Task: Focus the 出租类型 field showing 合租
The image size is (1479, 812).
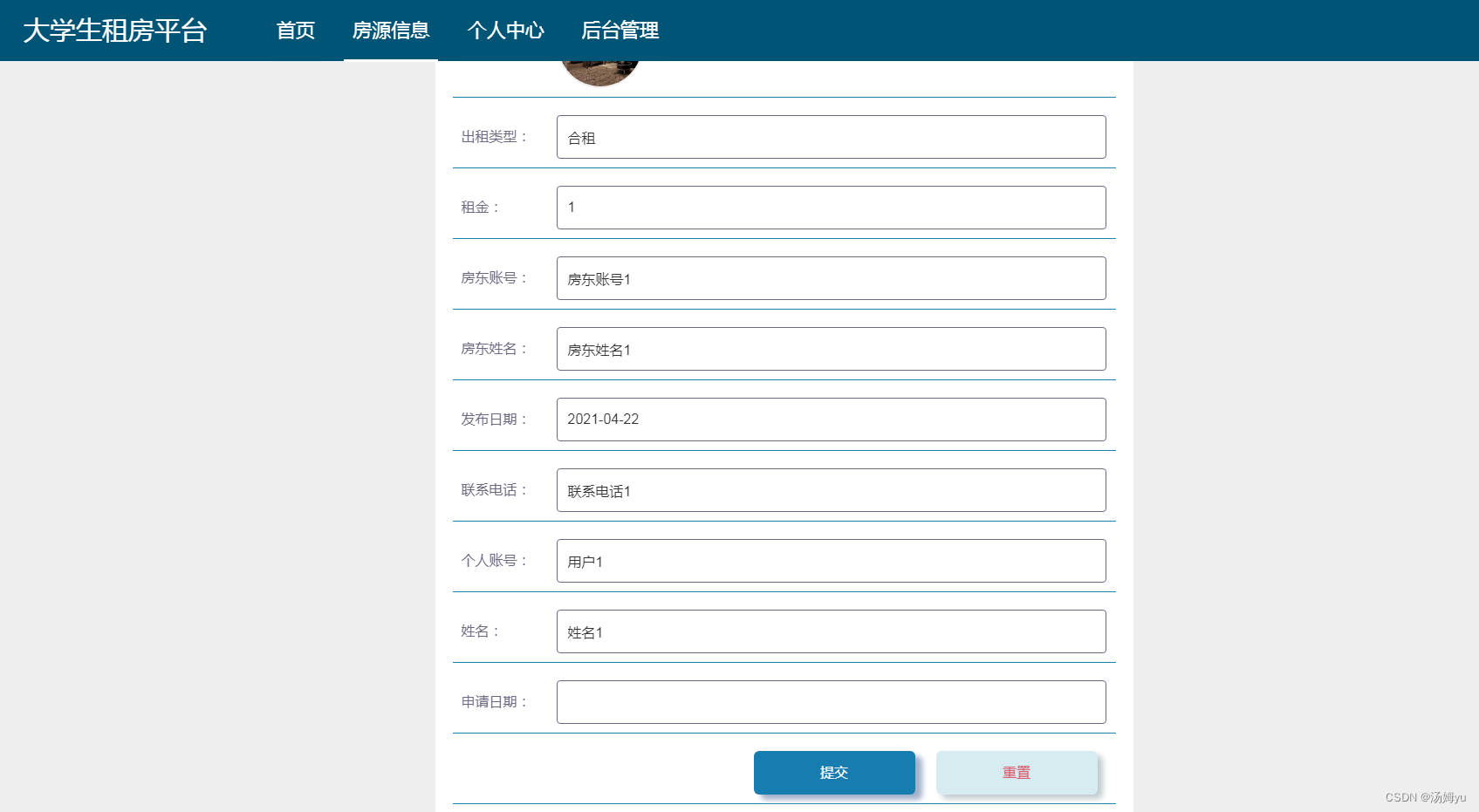Action: pyautogui.click(x=832, y=137)
